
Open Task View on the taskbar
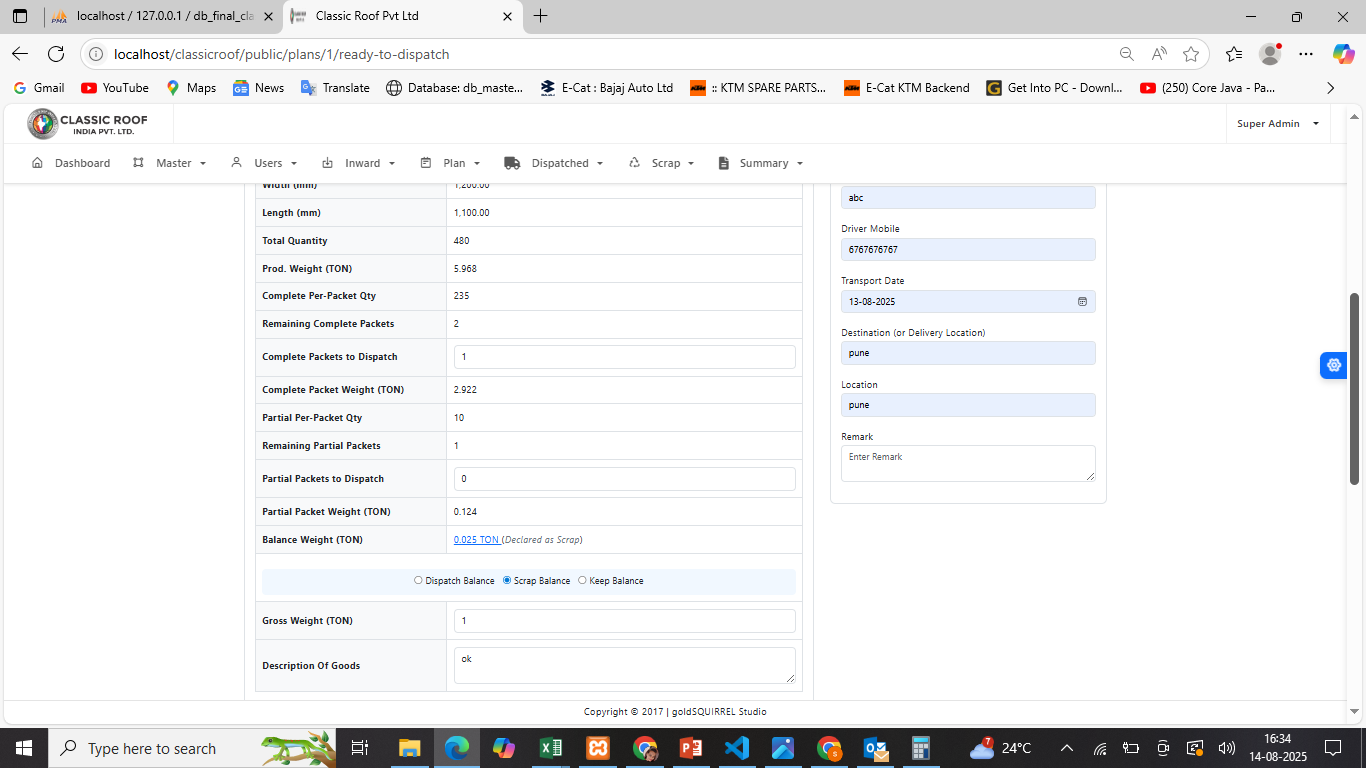[x=361, y=748]
